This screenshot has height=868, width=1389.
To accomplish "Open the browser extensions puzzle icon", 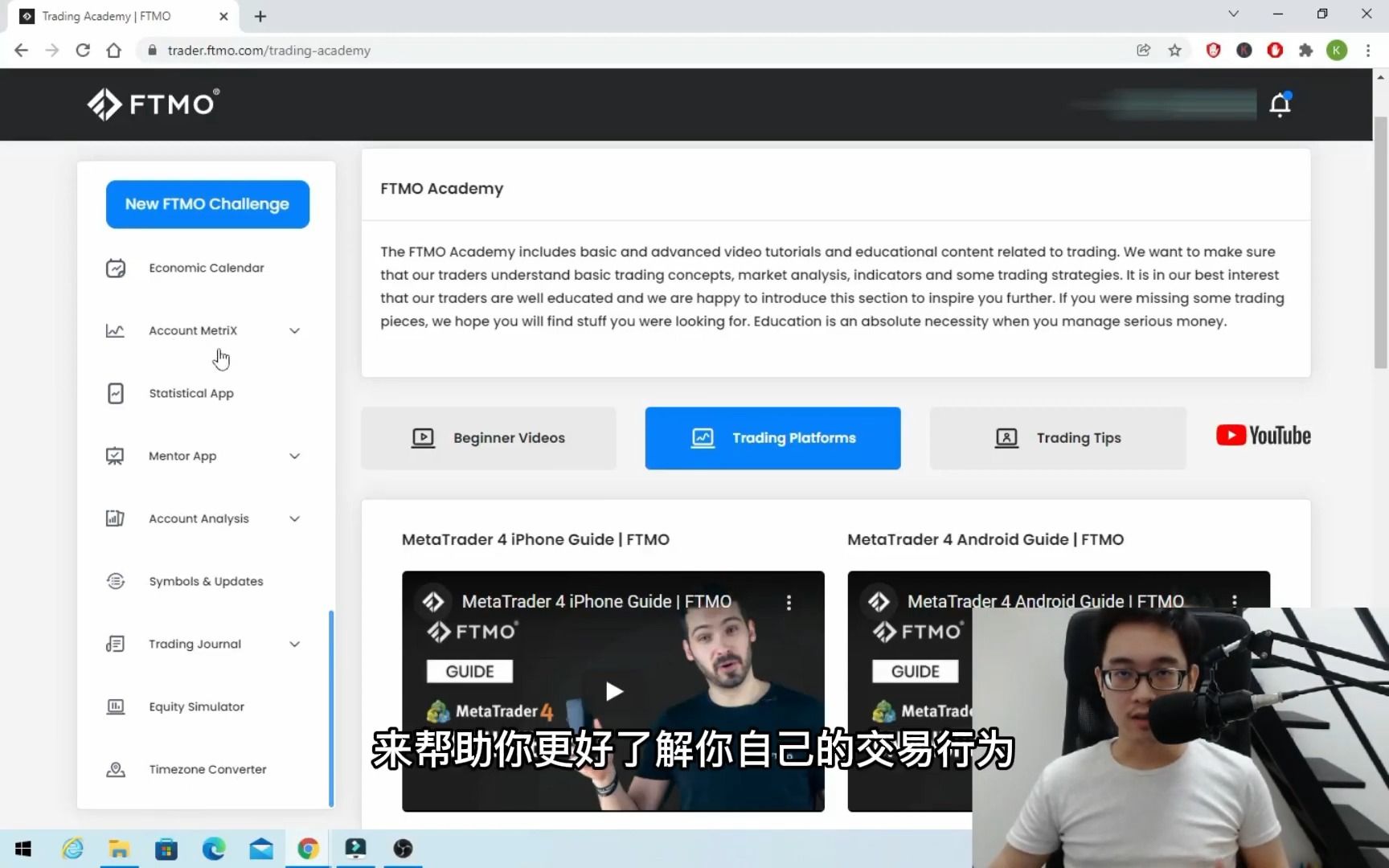I will 1305,51.
